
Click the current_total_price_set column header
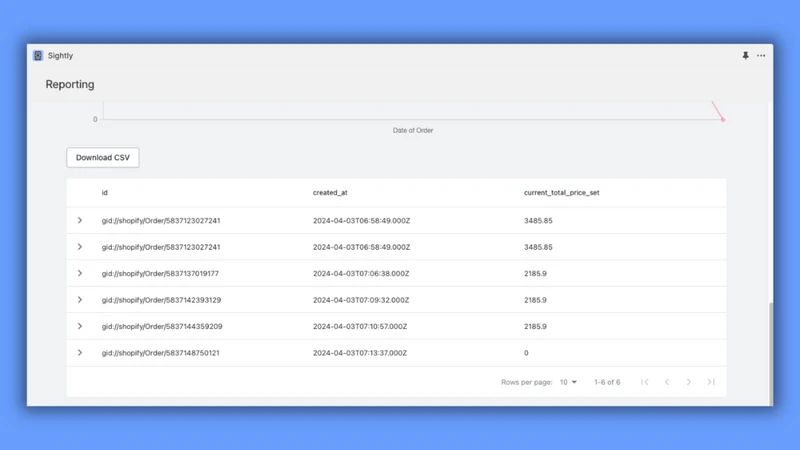[561, 193]
